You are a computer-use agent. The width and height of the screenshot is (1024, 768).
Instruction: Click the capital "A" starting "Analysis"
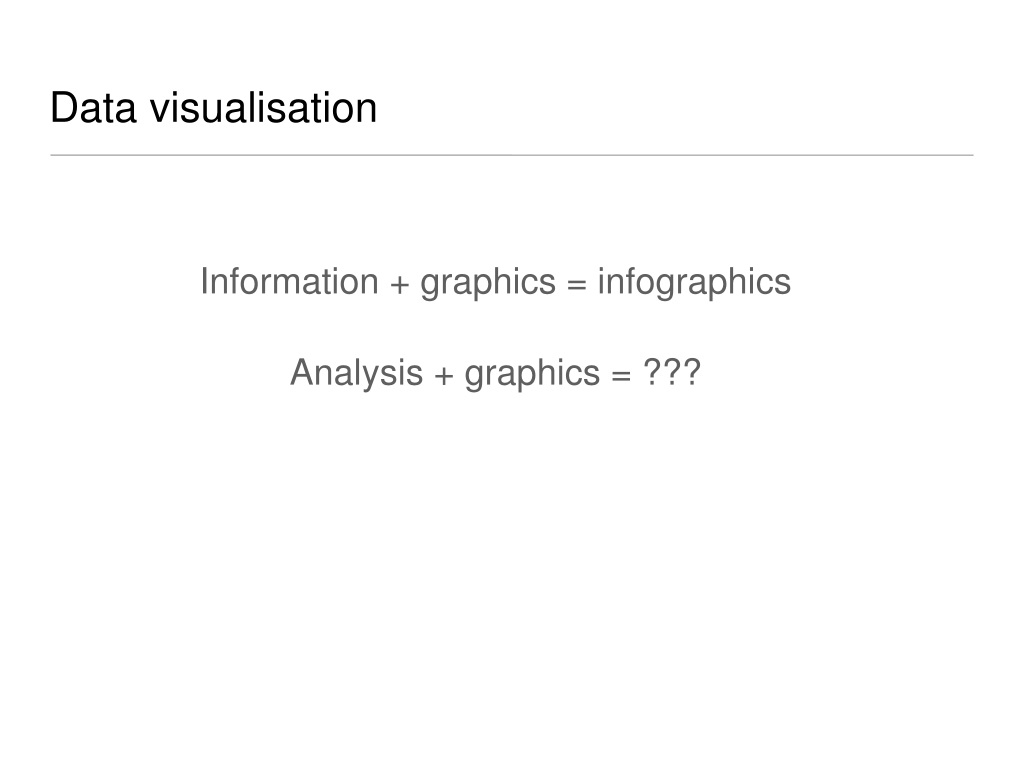[x=302, y=373]
